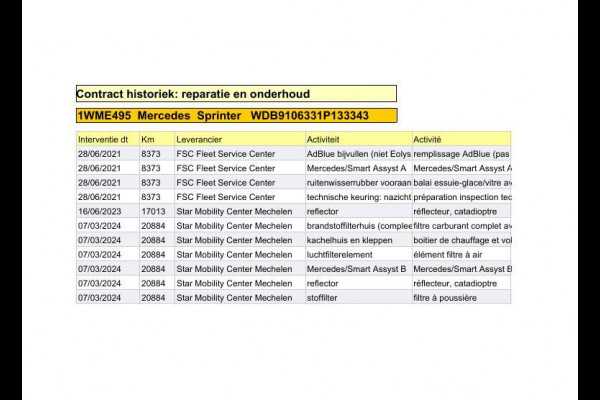This screenshot has height=400, width=600.
Task: Click 'Mercedes/Smart Assyst B' in Activiteit column
Action: tap(357, 269)
